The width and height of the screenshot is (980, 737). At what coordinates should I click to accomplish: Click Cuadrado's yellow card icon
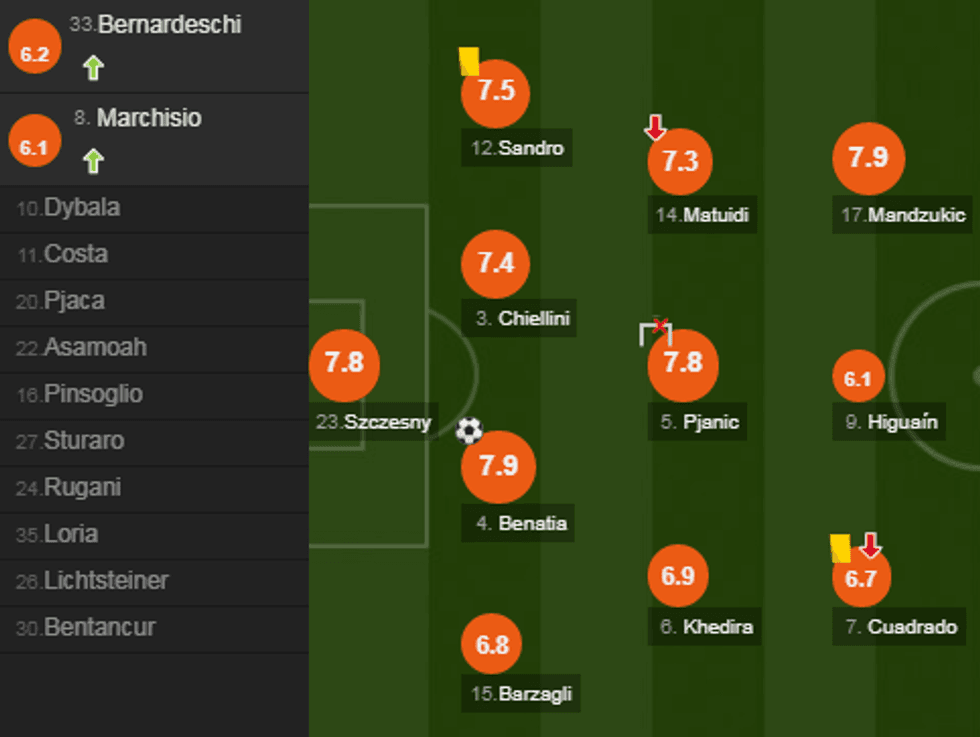tap(840, 548)
